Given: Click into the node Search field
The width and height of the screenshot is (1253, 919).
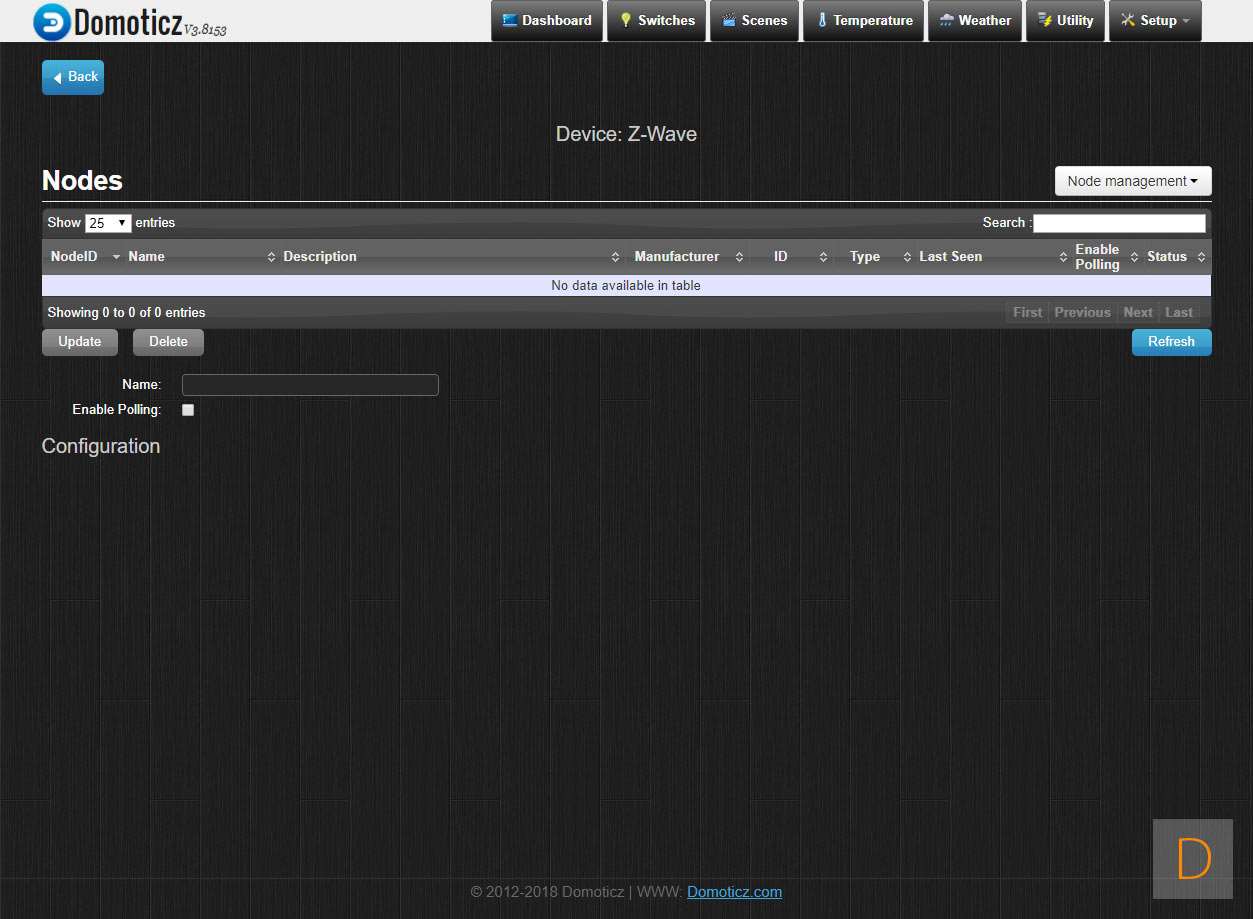Looking at the screenshot, I should point(1119,223).
